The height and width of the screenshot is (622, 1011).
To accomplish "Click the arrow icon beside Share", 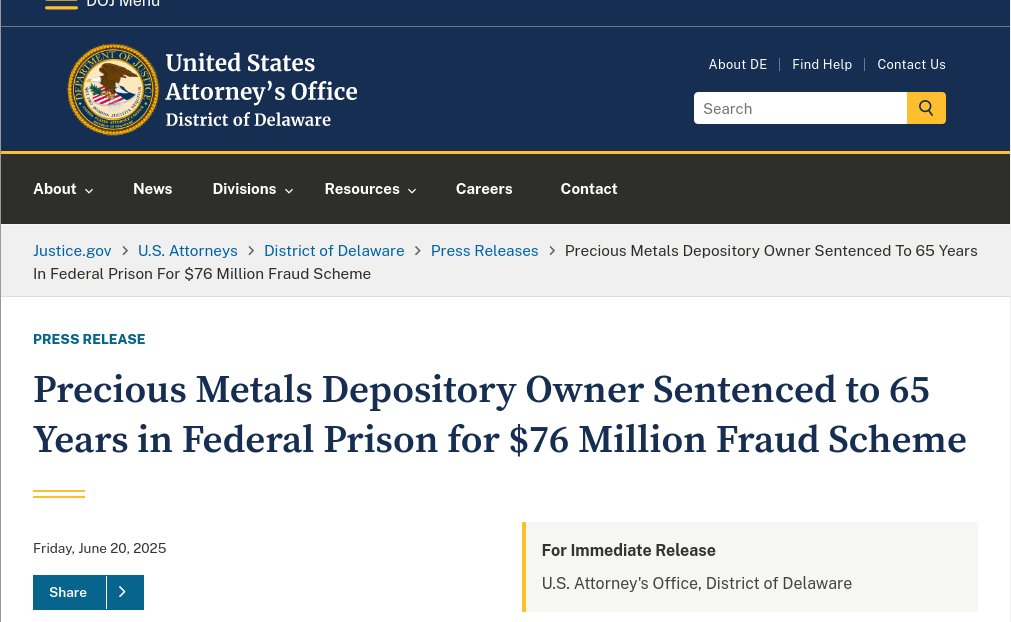I will (124, 592).
